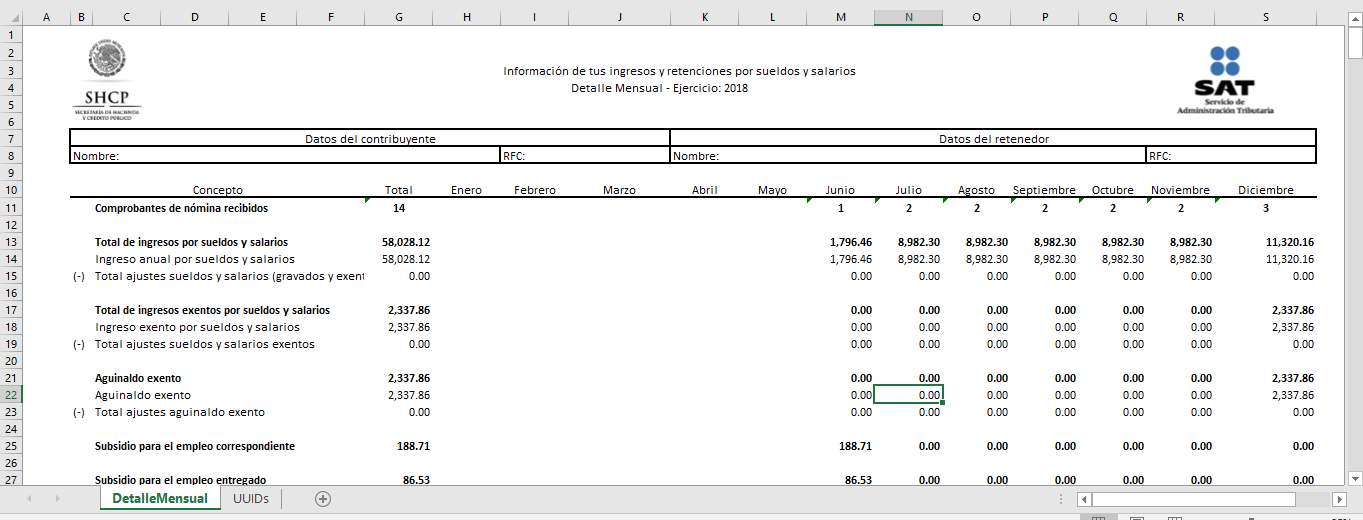
Task: Click the title 'Información de tus ingresos y retenciones'
Action: 679,71
